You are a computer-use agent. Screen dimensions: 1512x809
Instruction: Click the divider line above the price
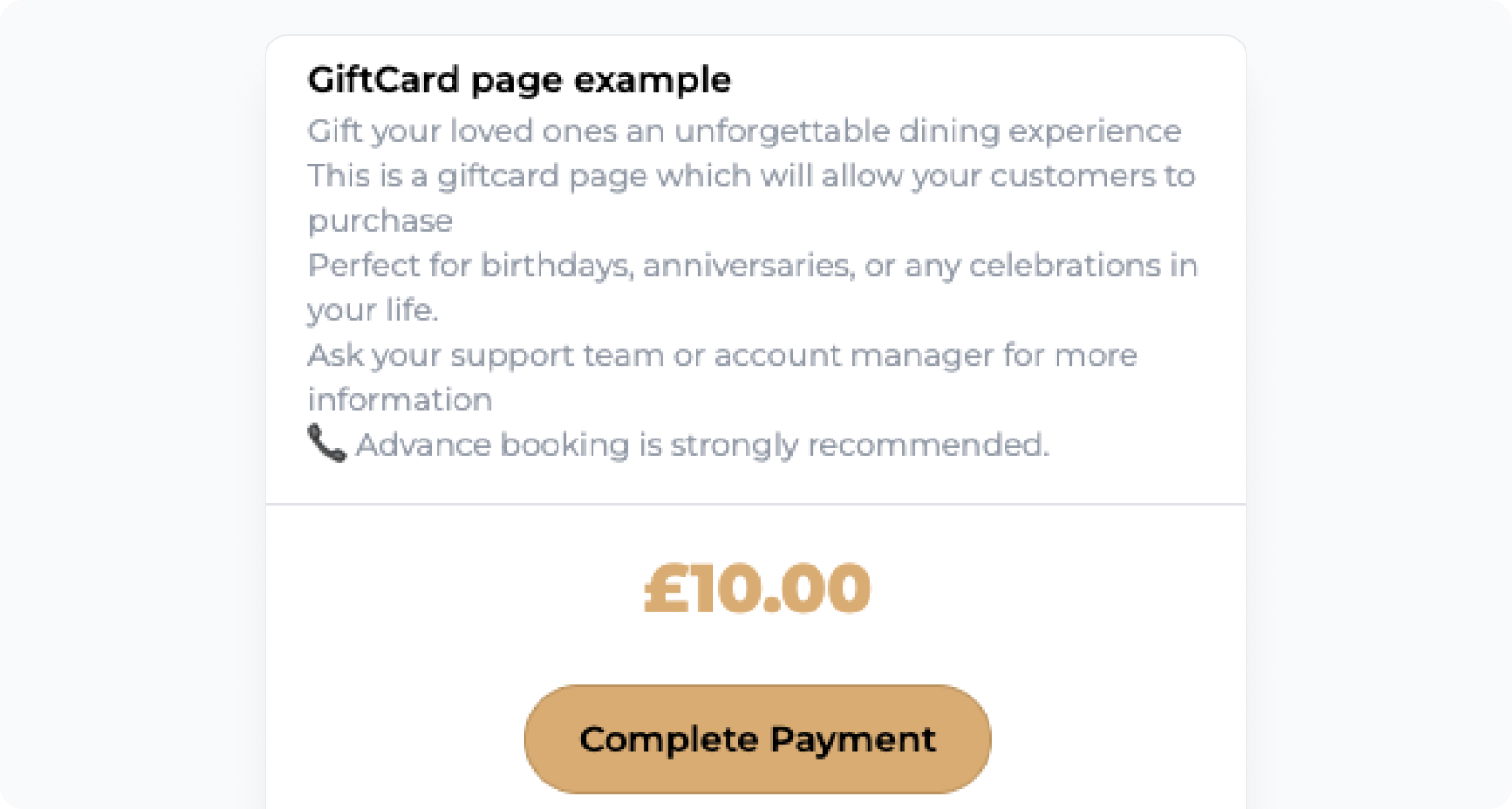tap(756, 504)
